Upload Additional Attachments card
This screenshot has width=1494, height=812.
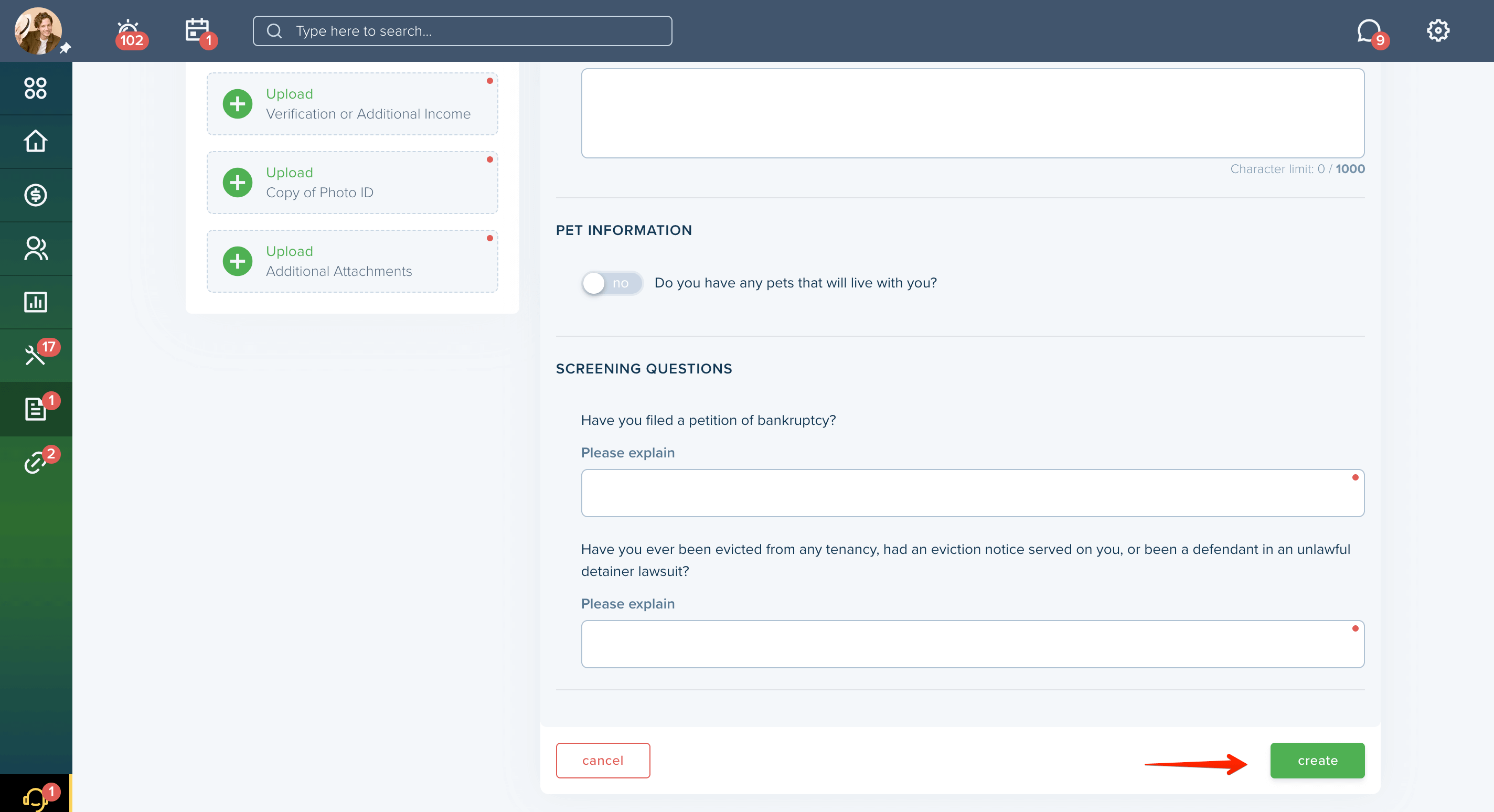pyautogui.click(x=352, y=261)
